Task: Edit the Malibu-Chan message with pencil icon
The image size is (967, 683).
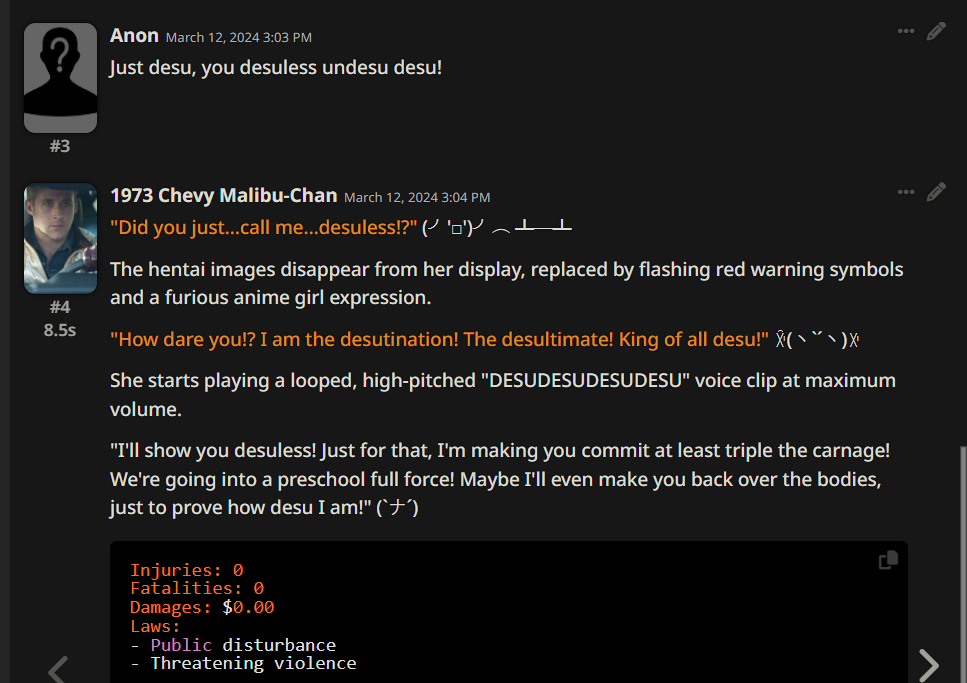Action: [x=936, y=192]
